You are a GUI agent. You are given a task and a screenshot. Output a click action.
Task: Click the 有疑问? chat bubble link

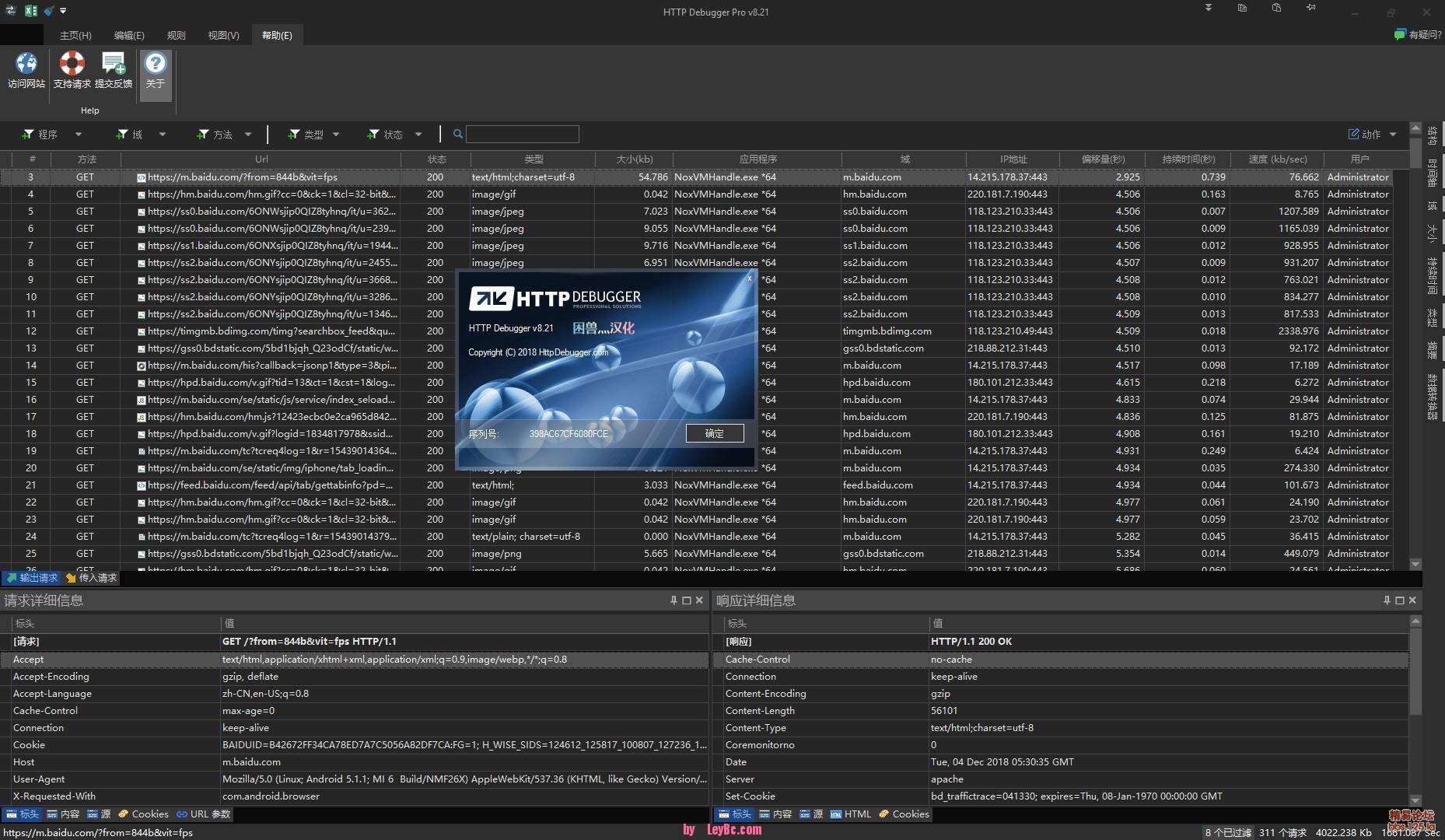click(1418, 34)
